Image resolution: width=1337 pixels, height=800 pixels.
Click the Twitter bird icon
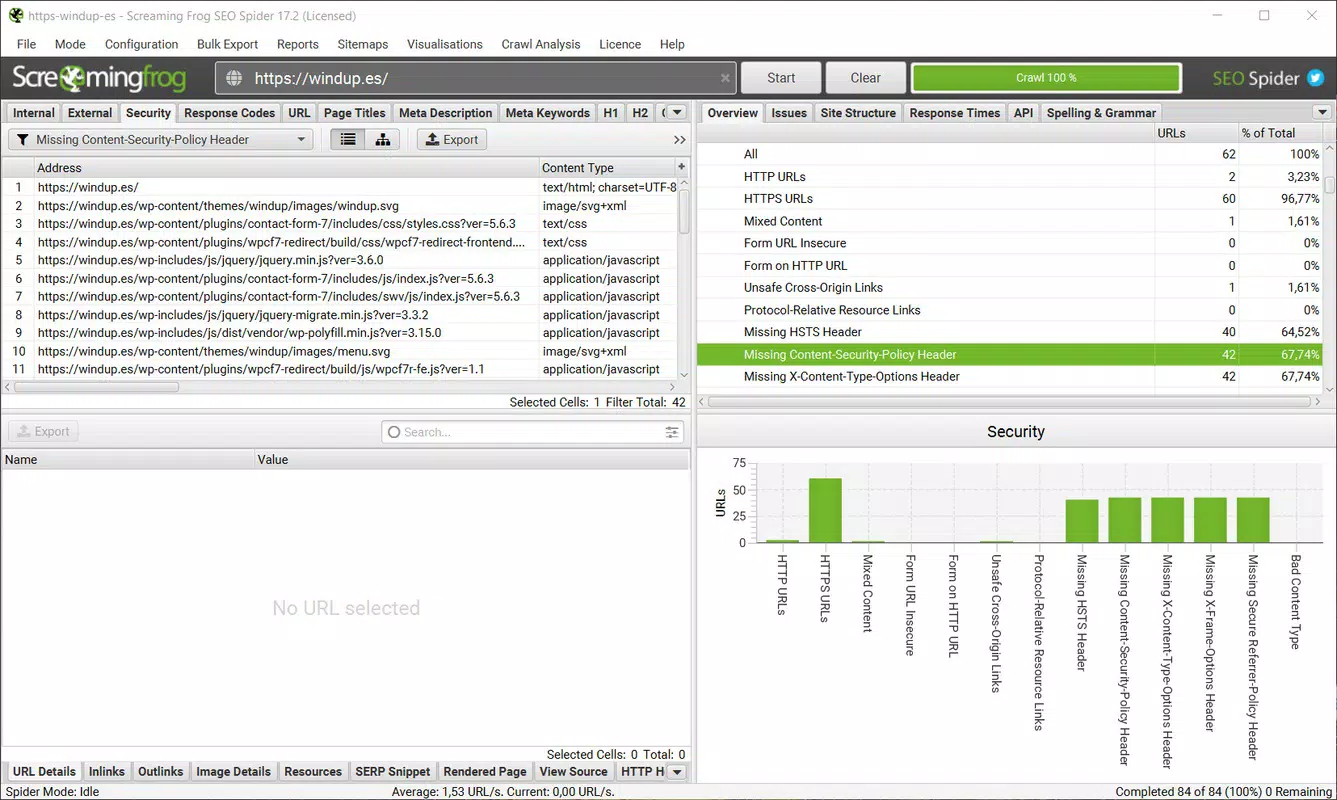(x=1315, y=78)
